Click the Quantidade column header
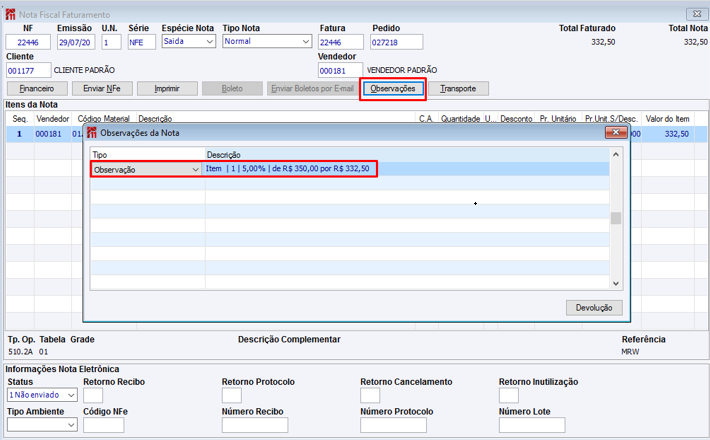Viewport: 710px width, 440px height. coord(461,119)
